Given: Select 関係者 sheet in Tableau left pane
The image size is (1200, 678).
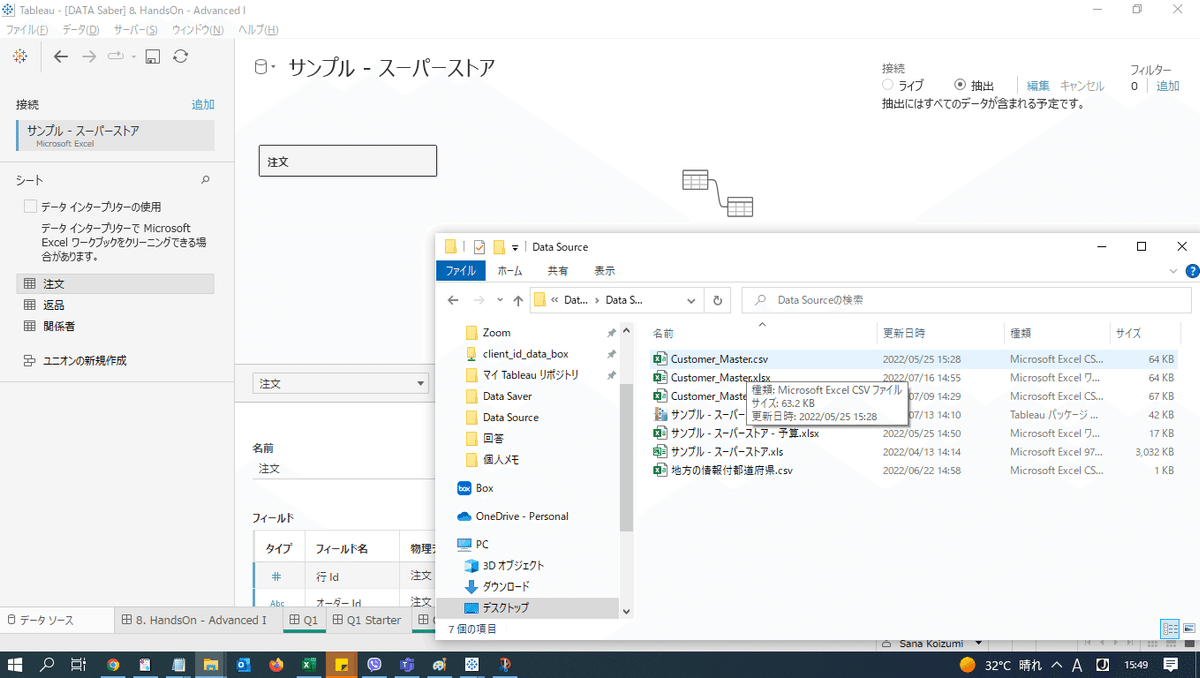Looking at the screenshot, I should [115, 326].
